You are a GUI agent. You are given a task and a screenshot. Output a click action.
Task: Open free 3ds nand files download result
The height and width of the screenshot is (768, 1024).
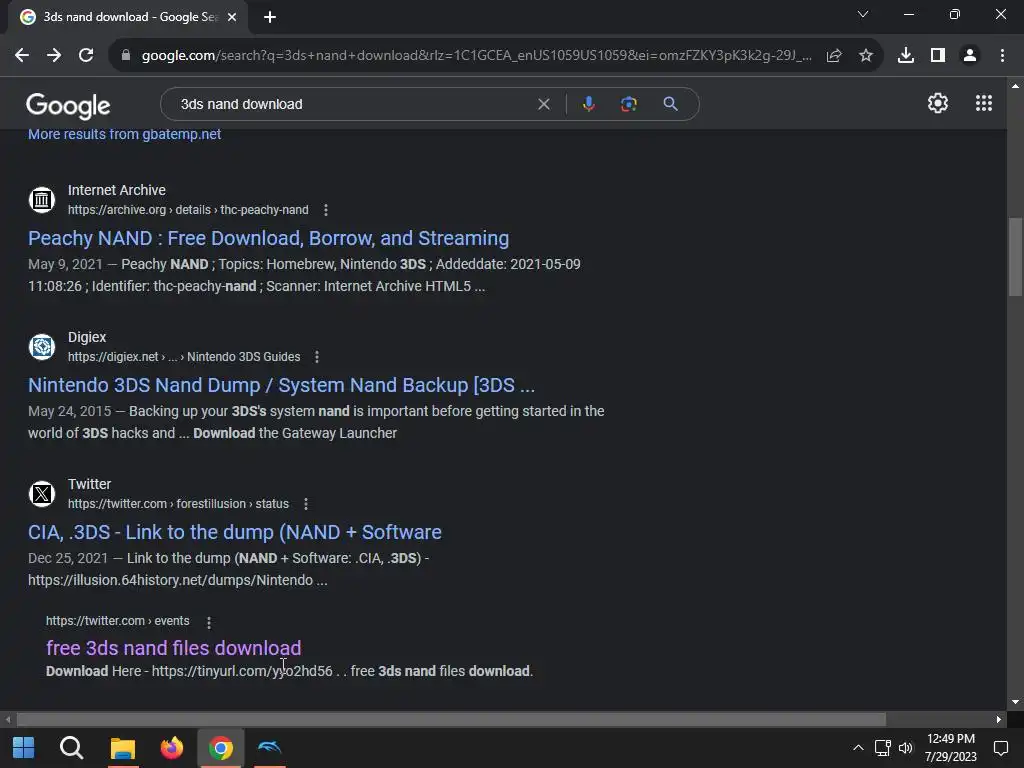[x=174, y=647]
